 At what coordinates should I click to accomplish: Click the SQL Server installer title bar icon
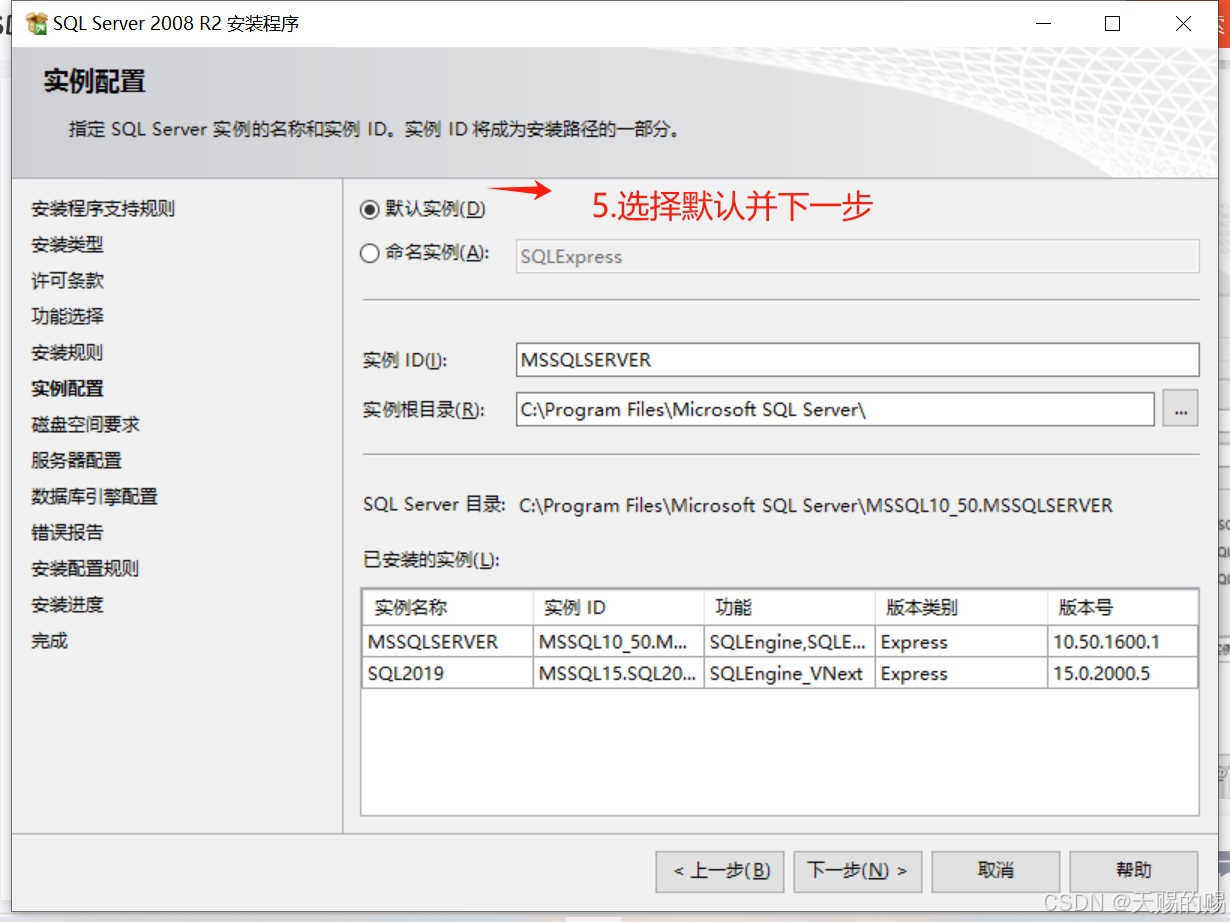click(37, 24)
